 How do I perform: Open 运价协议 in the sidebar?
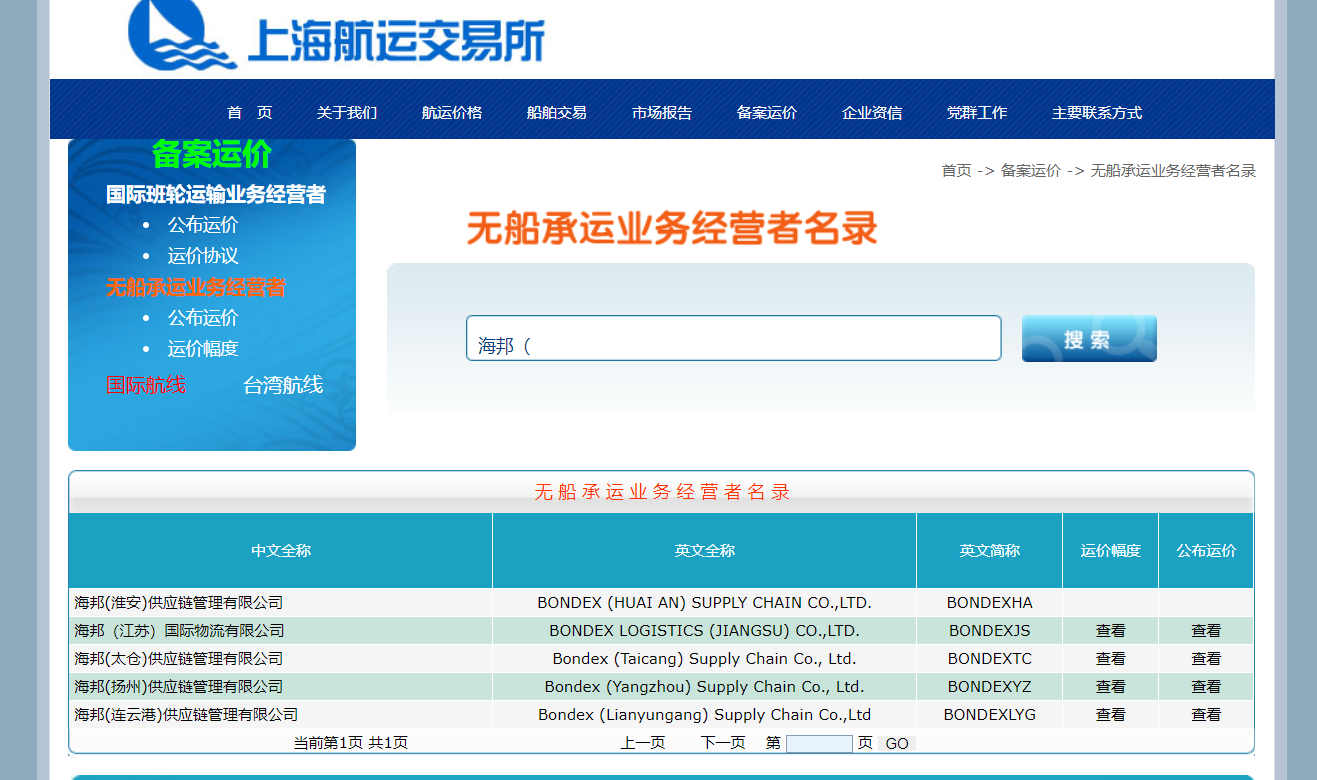[203, 256]
